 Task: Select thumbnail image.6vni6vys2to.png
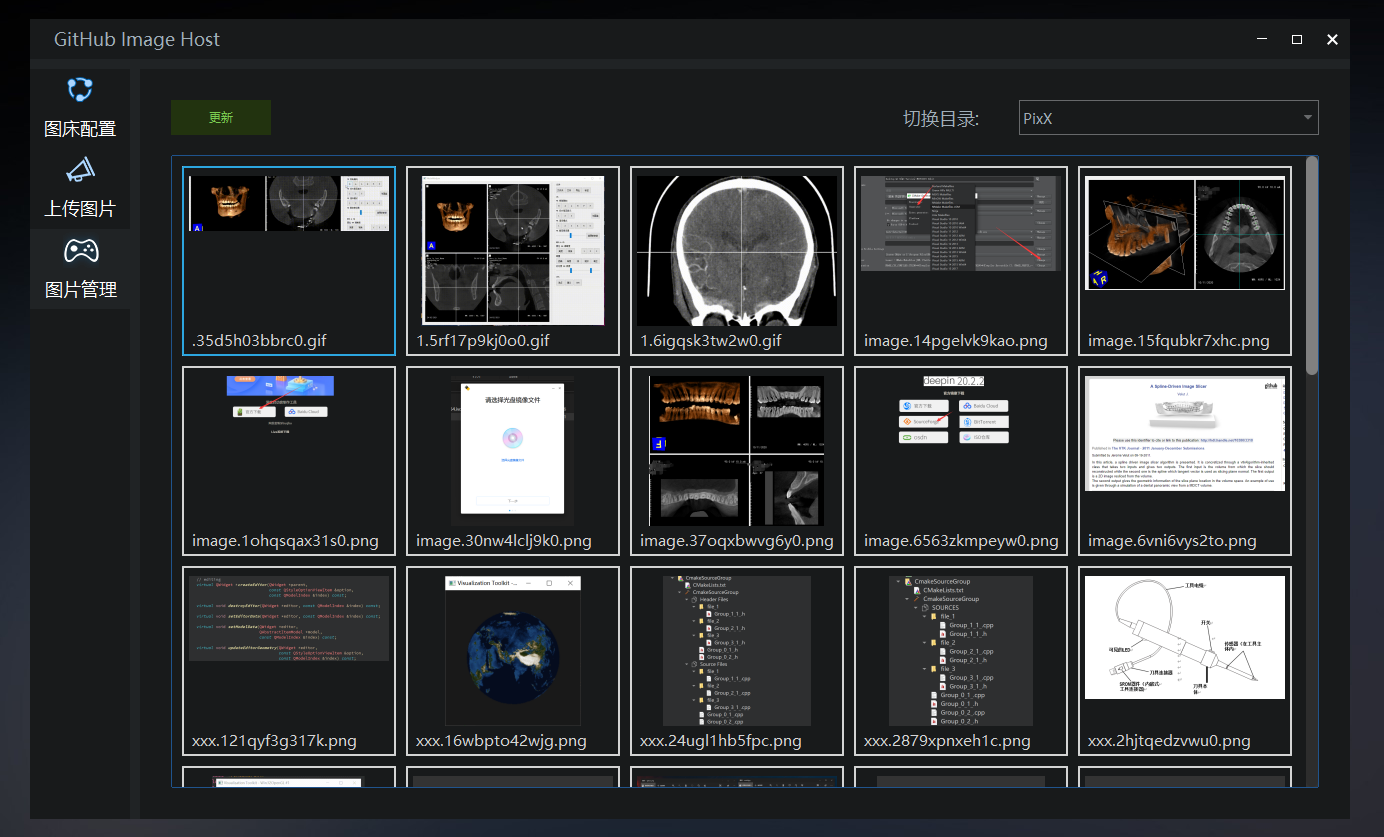point(1185,461)
